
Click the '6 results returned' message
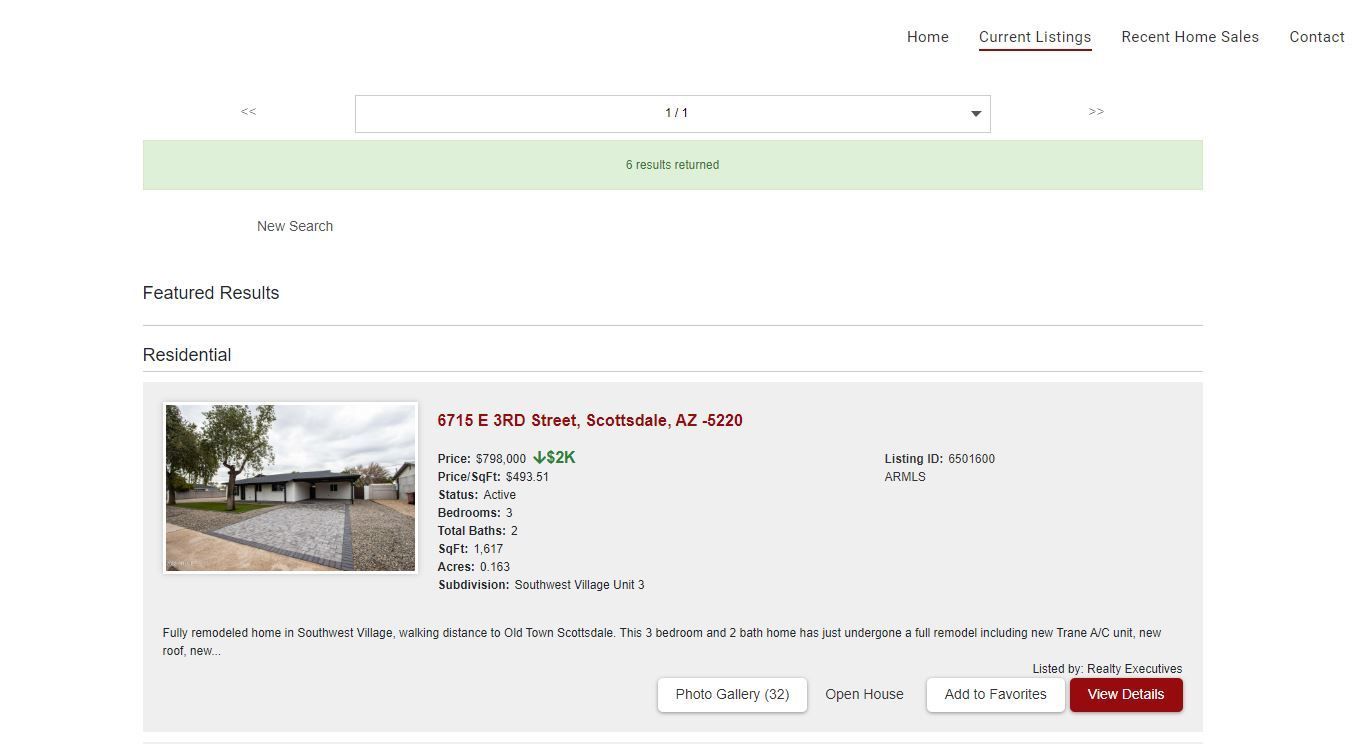pos(673,165)
